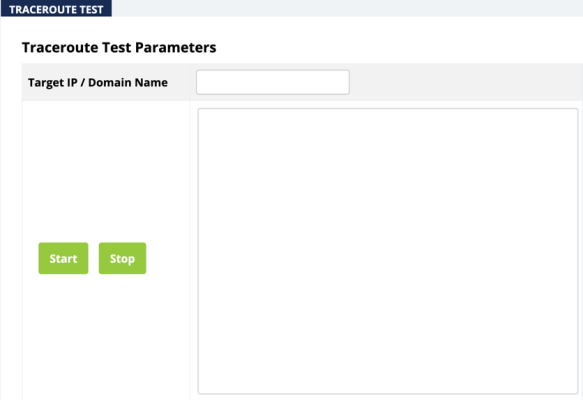Cancel the traceroute by clicking Stop

point(122,258)
